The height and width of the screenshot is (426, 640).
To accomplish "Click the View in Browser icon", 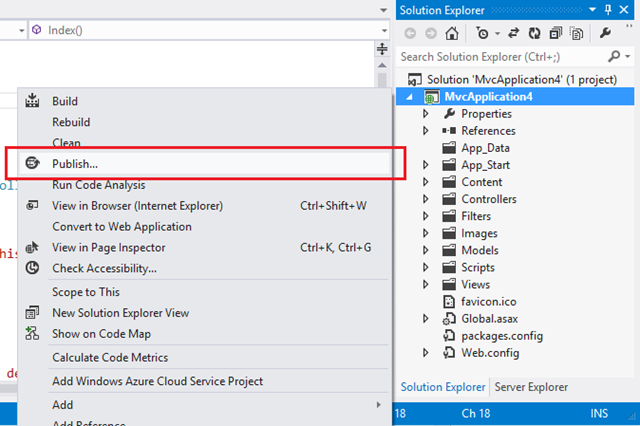I will [32, 205].
